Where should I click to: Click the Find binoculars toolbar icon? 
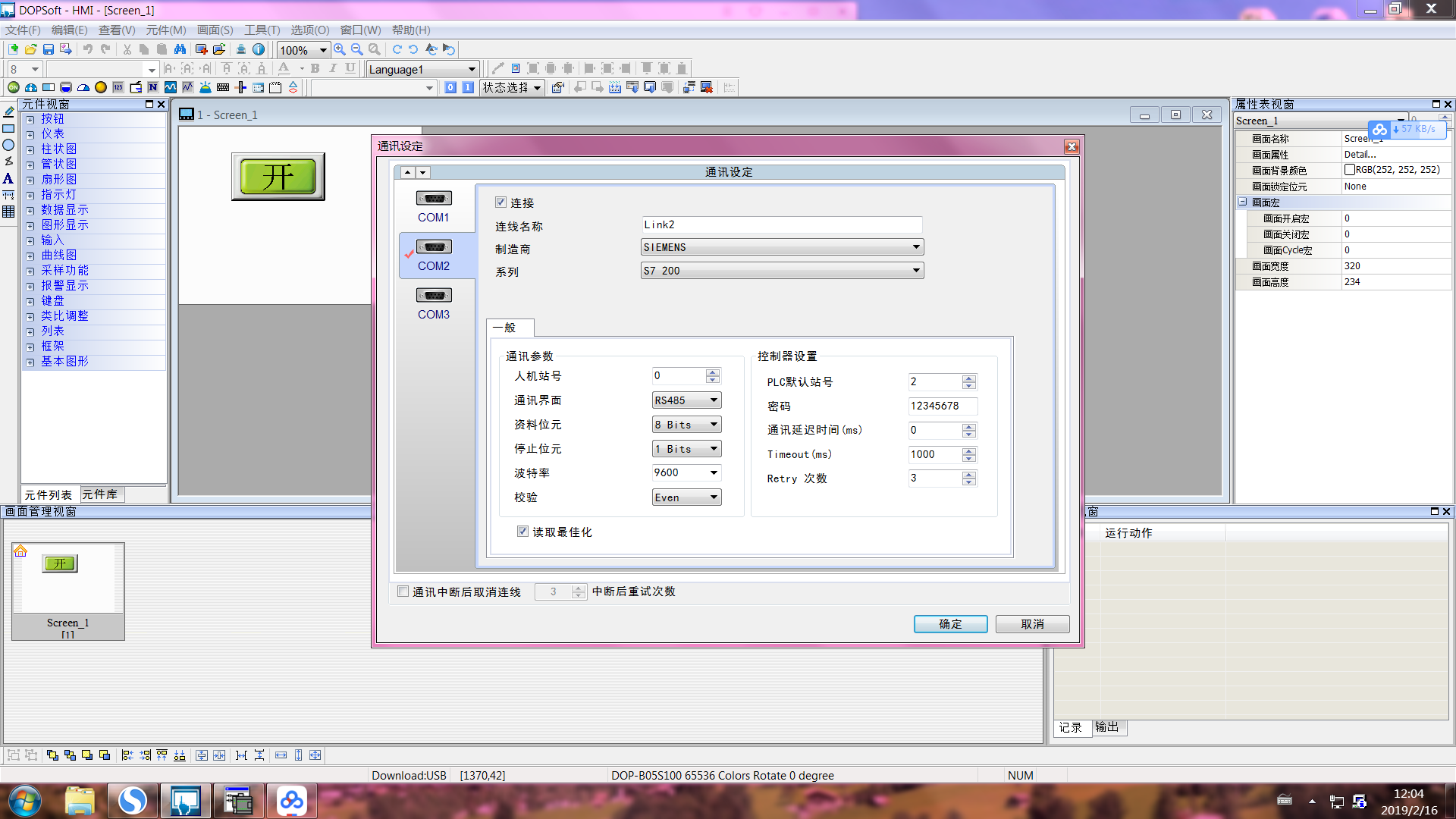[180, 49]
